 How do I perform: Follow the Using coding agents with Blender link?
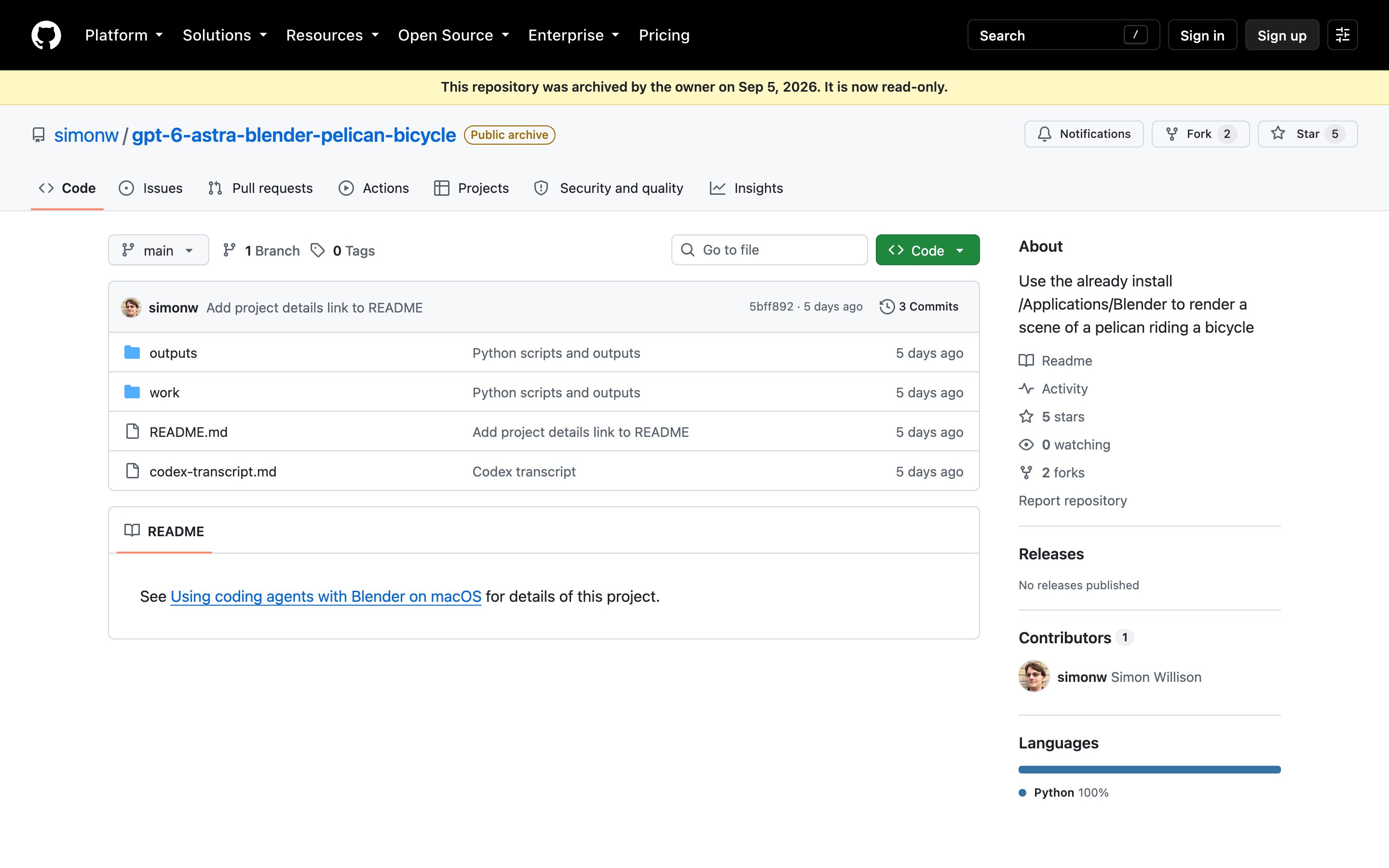click(x=326, y=597)
